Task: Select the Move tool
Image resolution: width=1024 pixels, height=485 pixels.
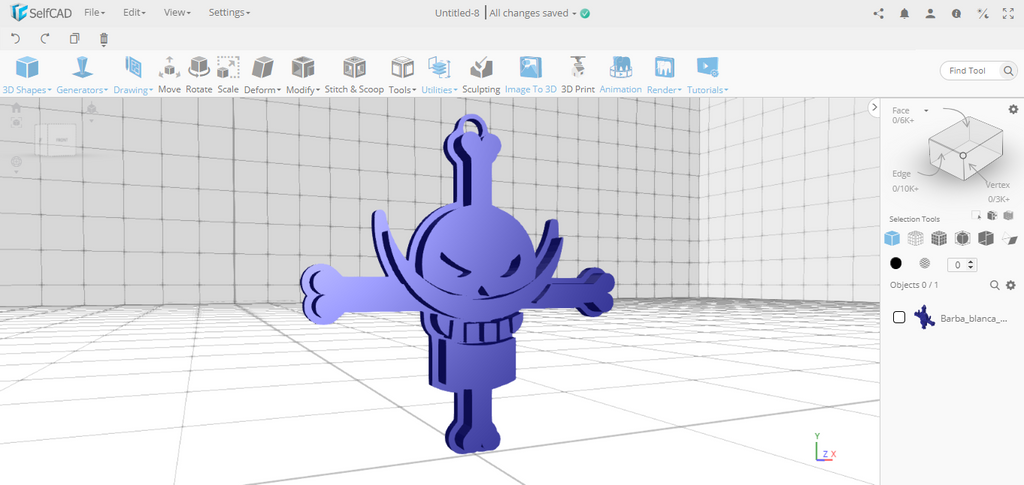Action: (x=169, y=75)
